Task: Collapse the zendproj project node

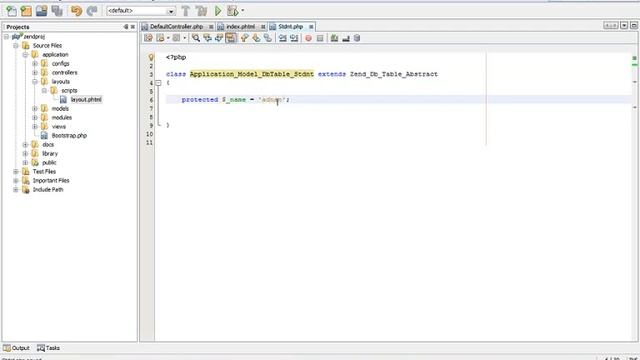Action: click(x=7, y=37)
